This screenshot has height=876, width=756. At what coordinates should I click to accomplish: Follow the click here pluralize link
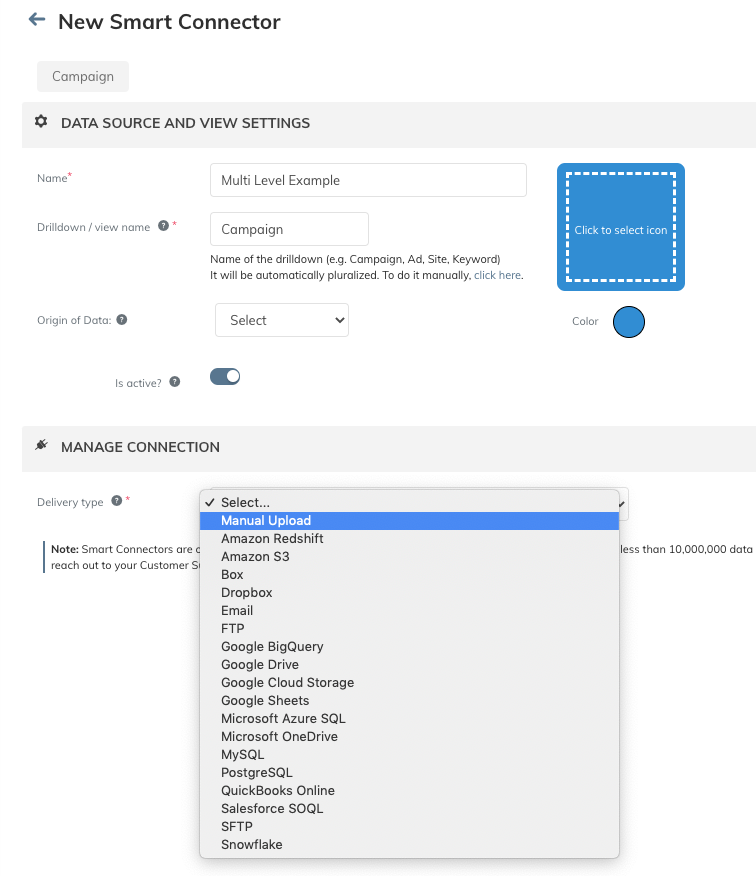(x=497, y=275)
